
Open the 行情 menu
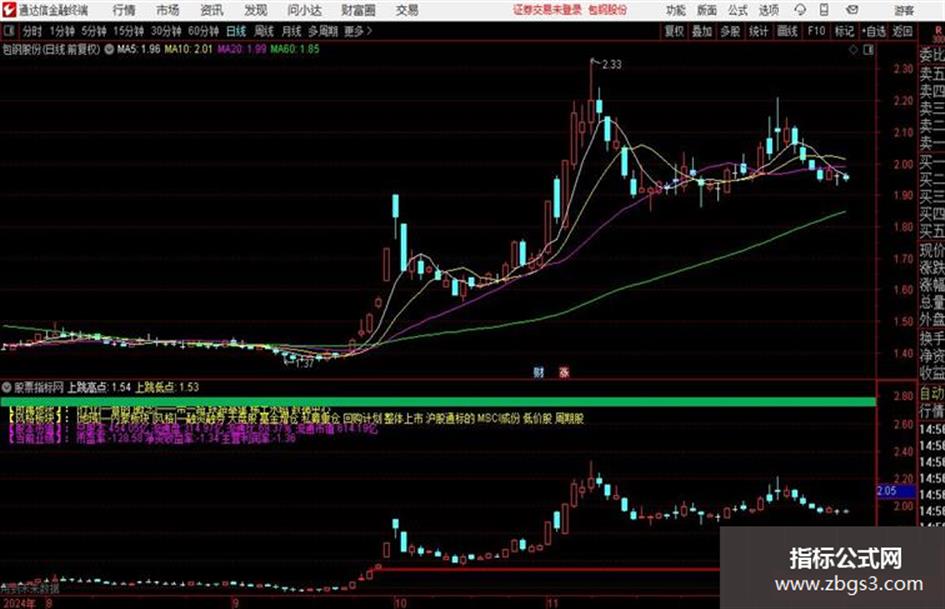coord(124,10)
